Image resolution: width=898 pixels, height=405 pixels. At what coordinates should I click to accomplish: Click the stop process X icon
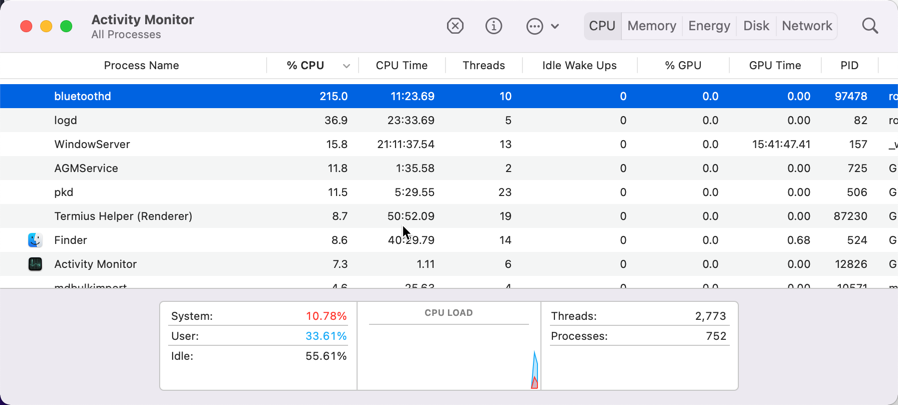[455, 26]
